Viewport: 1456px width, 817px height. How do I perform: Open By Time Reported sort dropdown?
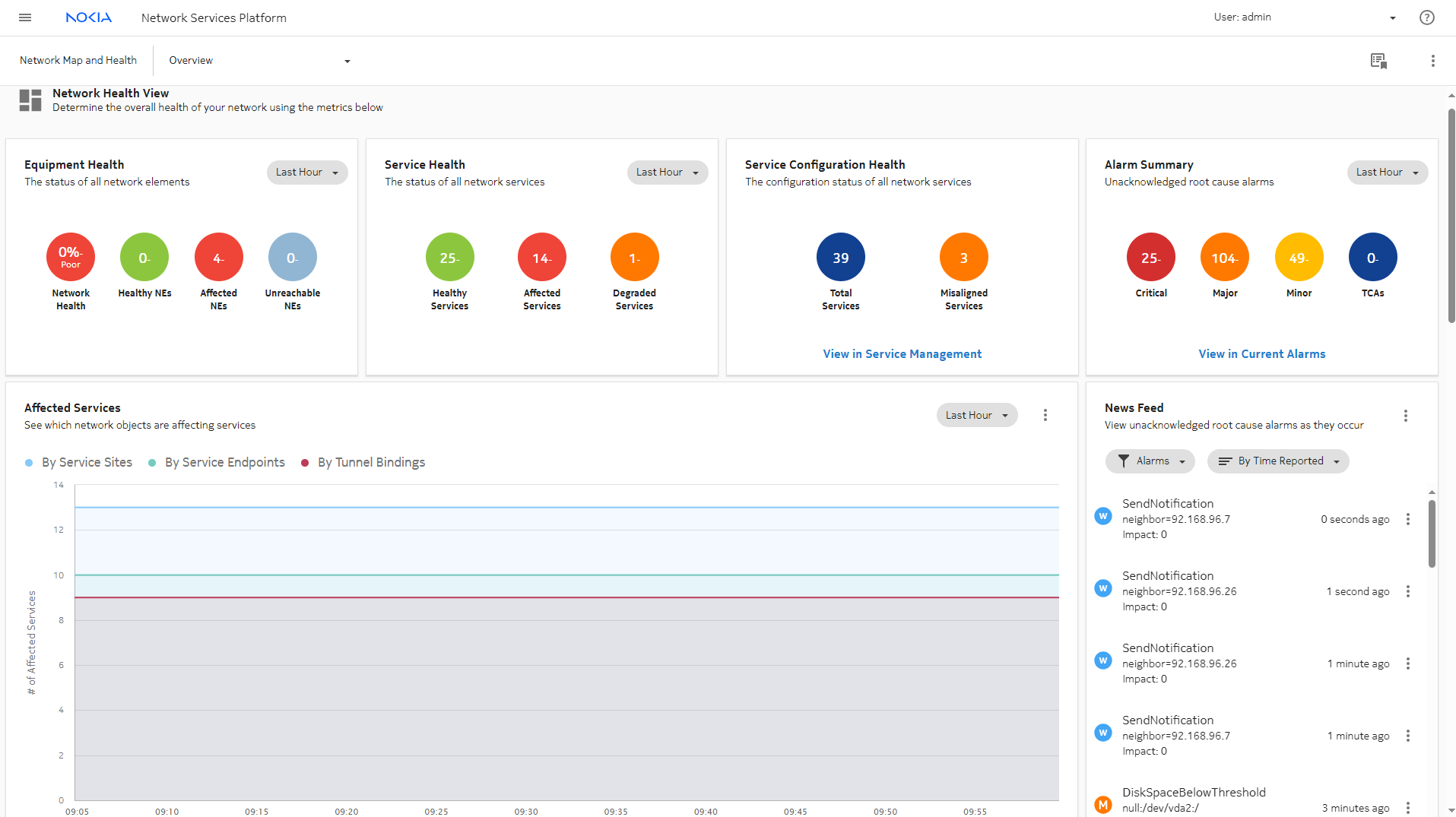[1278, 461]
